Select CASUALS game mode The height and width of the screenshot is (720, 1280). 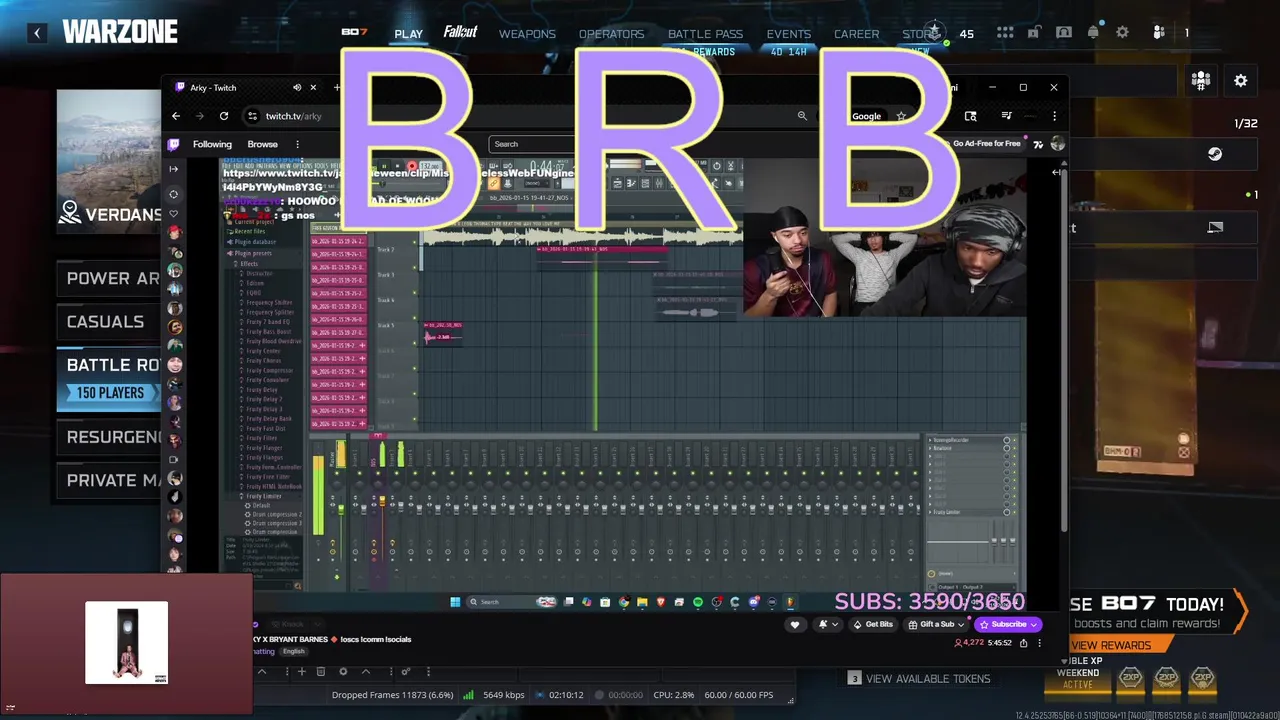(108, 322)
